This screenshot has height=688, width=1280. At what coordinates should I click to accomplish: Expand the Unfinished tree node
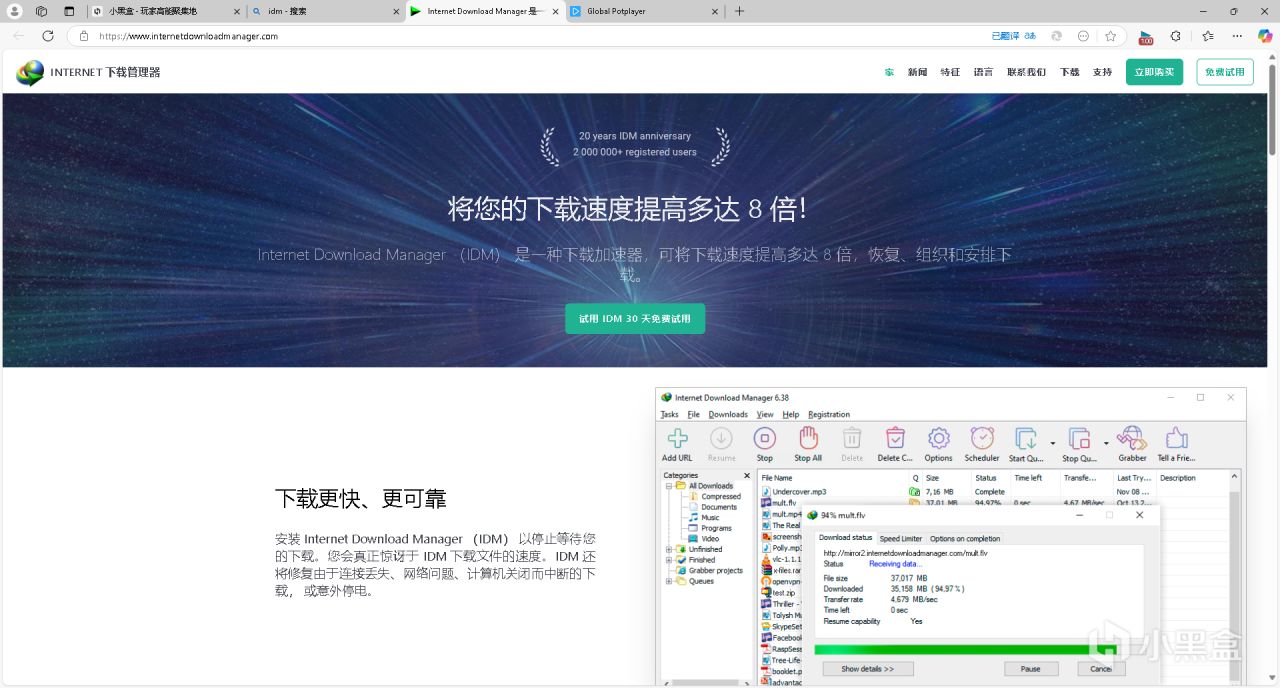pyautogui.click(x=669, y=549)
